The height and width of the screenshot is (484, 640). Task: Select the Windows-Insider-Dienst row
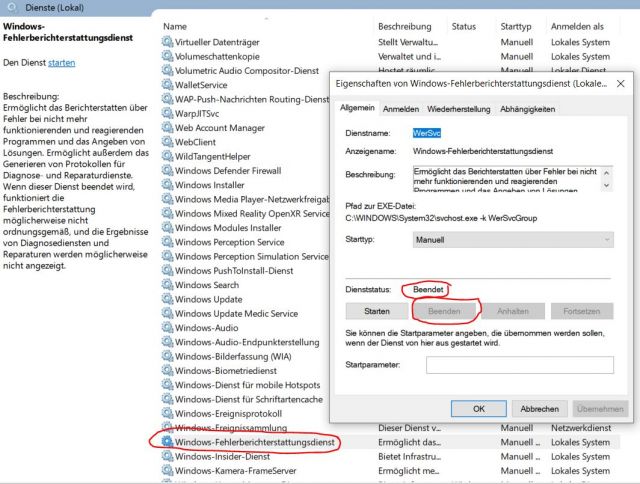(222, 456)
